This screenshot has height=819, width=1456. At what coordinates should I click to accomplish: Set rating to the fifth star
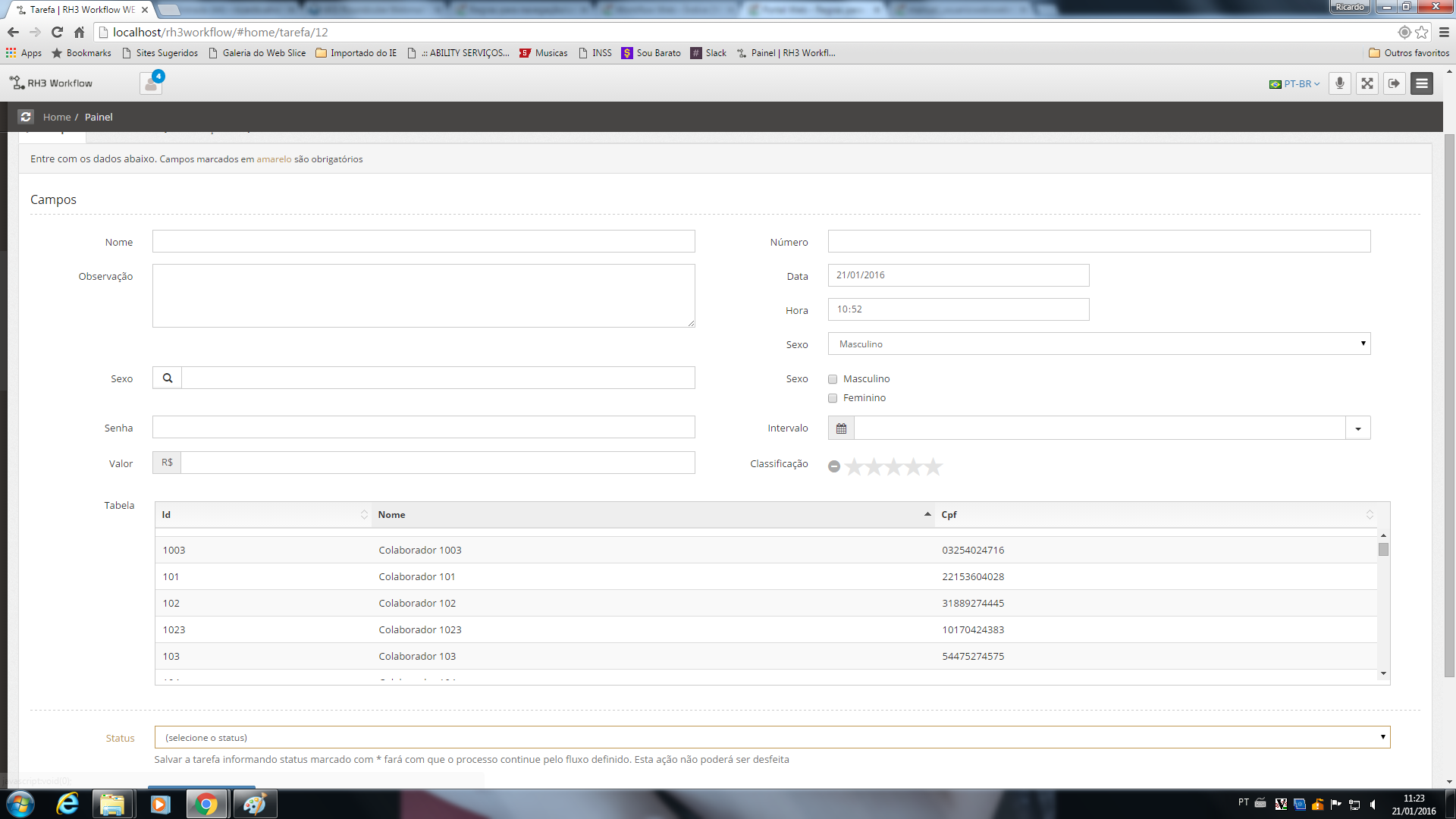point(934,467)
